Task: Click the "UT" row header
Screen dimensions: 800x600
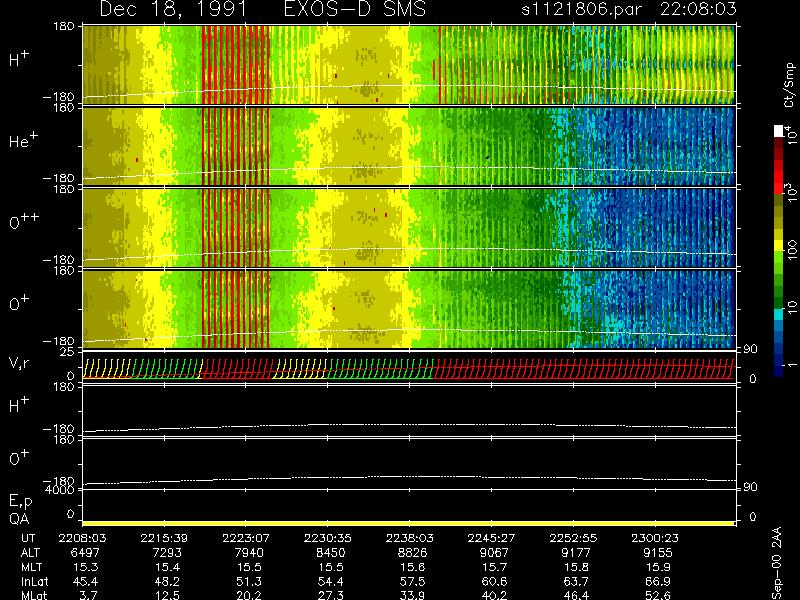Action: tap(29, 538)
